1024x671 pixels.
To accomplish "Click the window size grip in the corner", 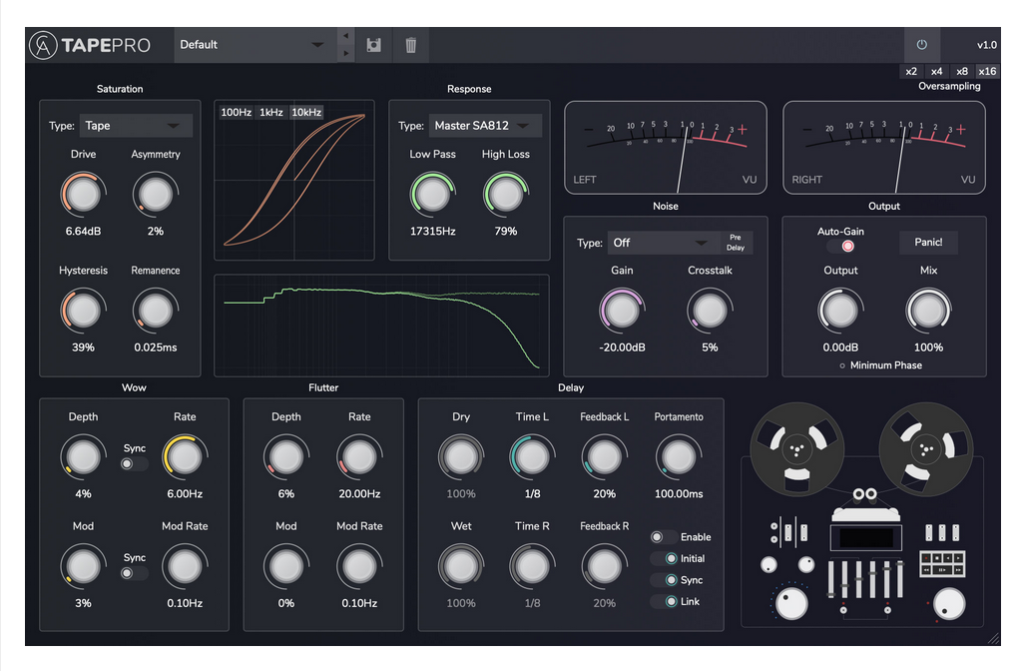I will pyautogui.click(x=993, y=638).
